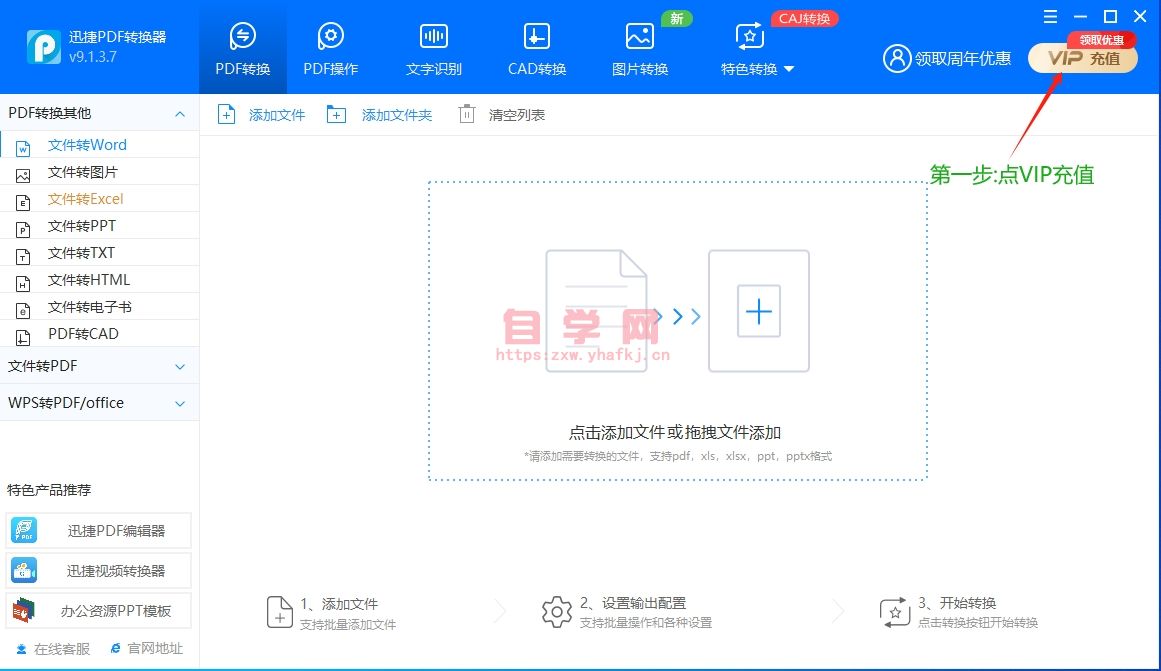
Task: Select 文件转Word in sidebar
Action: tap(87, 145)
